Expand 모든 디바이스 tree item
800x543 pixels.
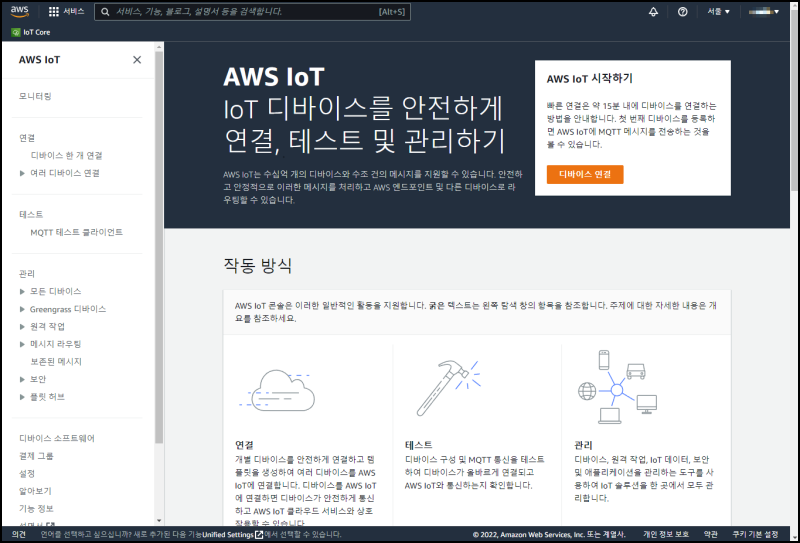(x=22, y=291)
